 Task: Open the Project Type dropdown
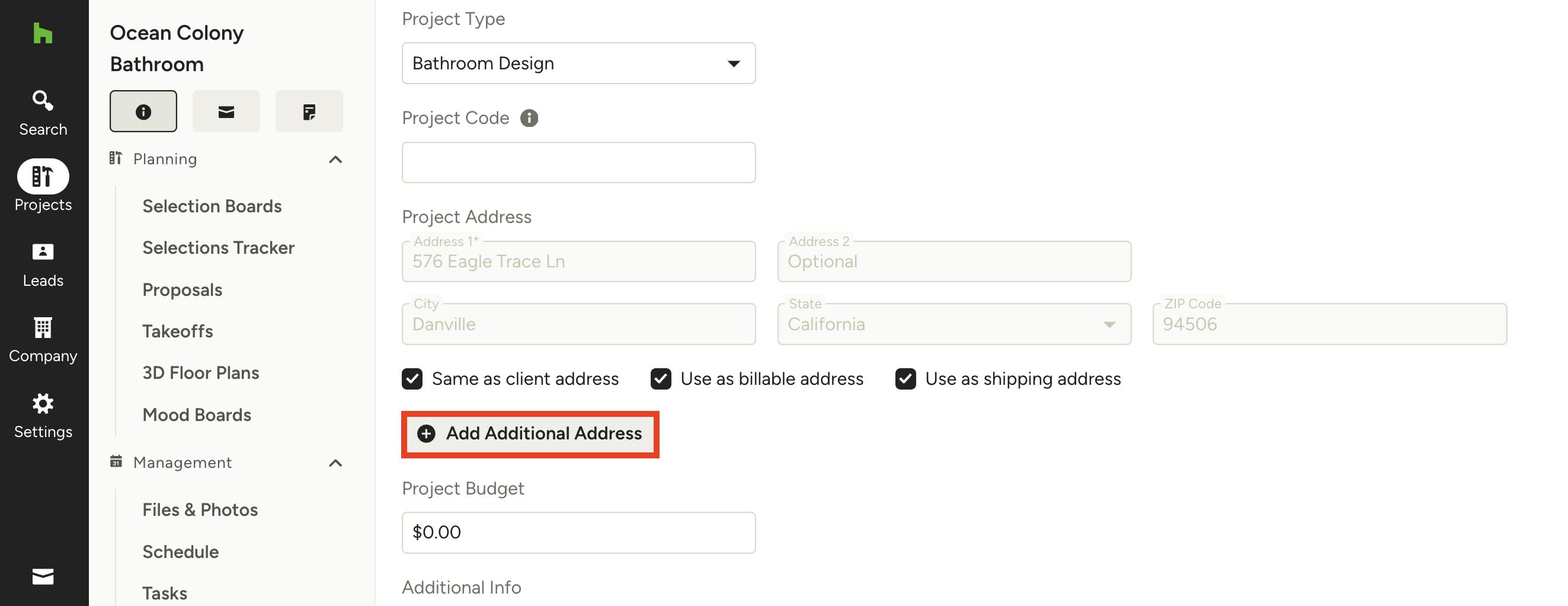578,63
